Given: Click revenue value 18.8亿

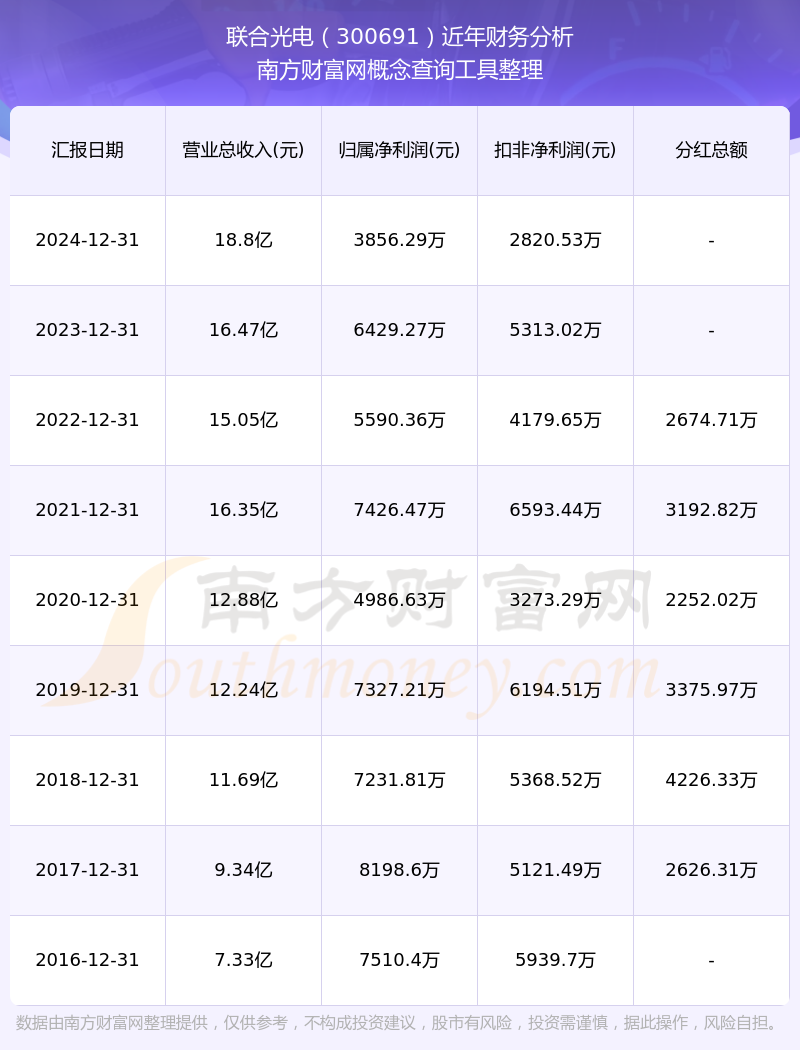Looking at the screenshot, I should [243, 240].
